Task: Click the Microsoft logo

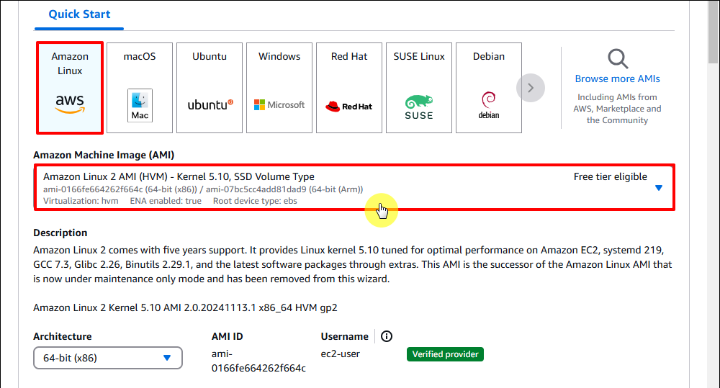Action: [x=279, y=105]
